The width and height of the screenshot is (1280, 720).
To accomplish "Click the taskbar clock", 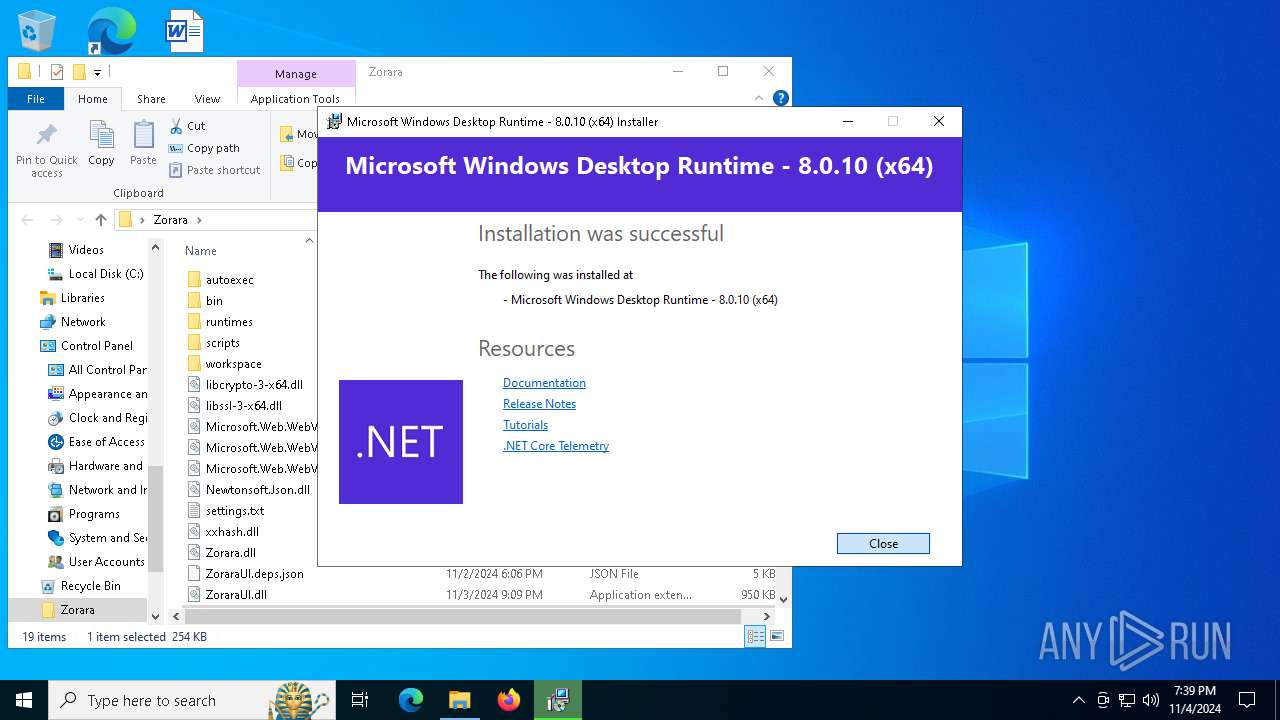I will (x=1195, y=700).
